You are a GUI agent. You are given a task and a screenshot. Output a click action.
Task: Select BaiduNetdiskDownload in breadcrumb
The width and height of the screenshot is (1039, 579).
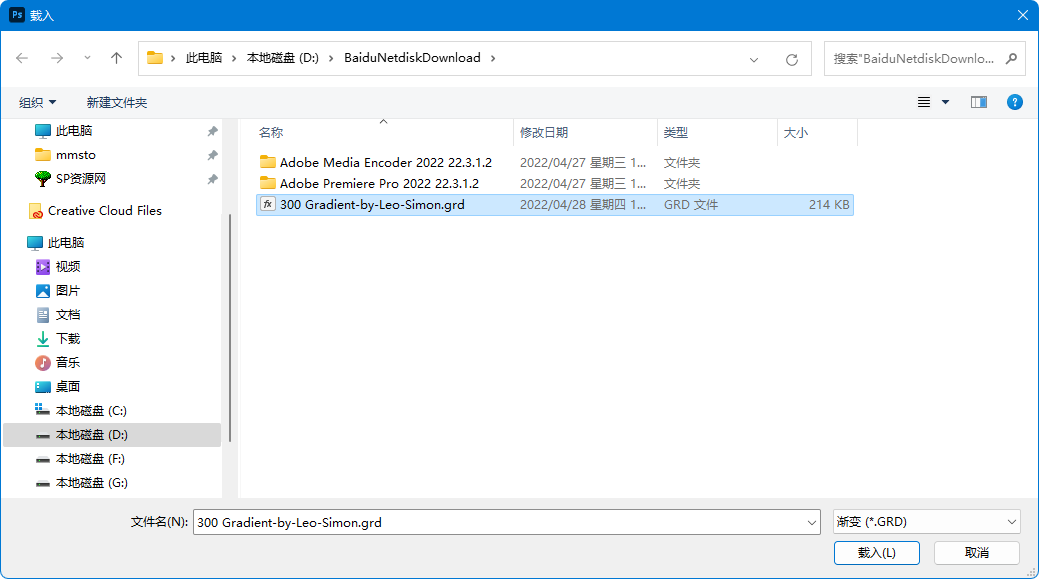412,58
